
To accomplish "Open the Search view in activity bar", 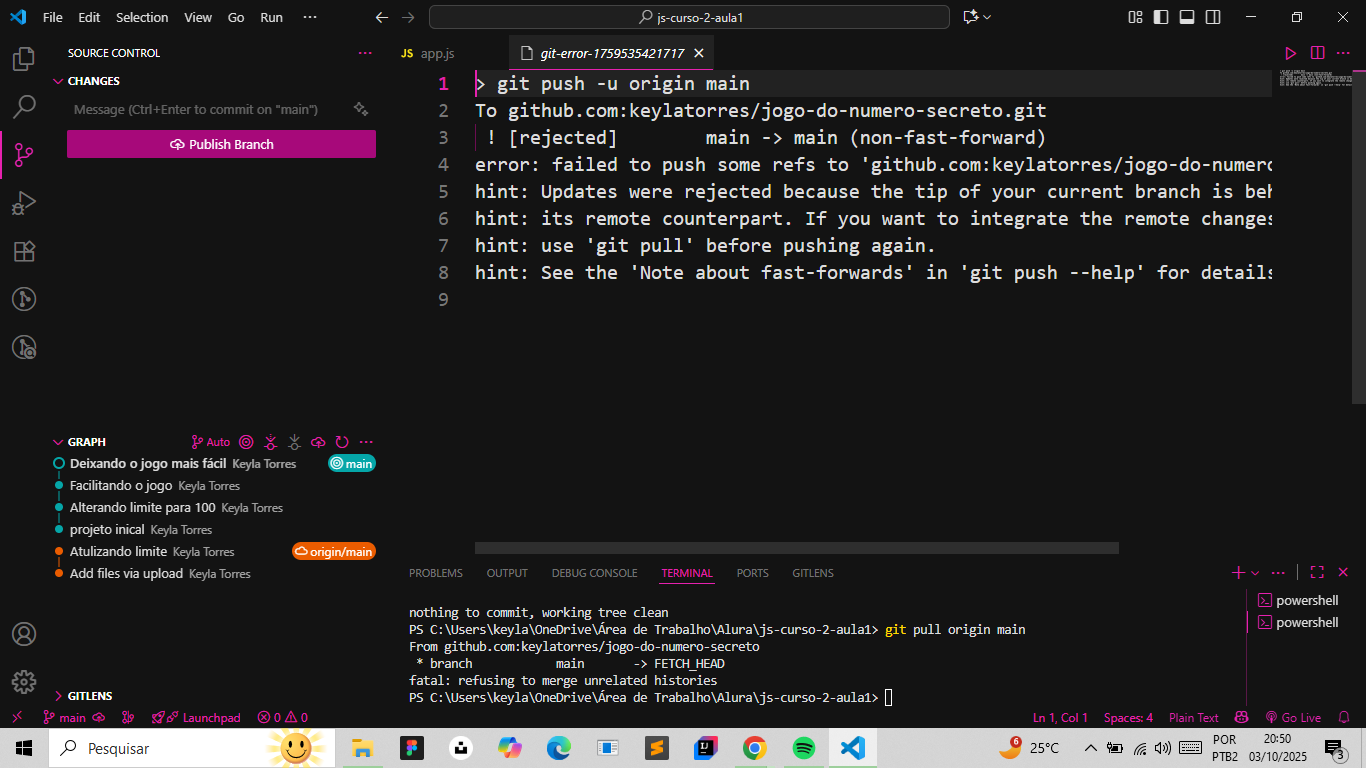I will coord(24,107).
